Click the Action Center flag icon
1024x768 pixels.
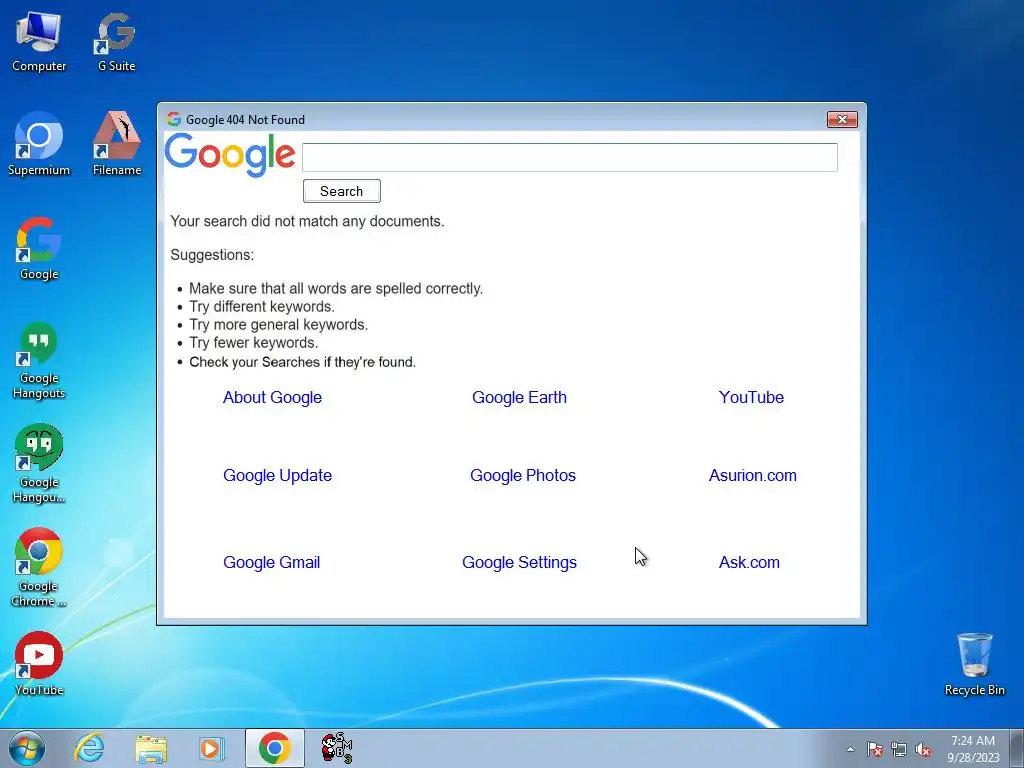(875, 749)
